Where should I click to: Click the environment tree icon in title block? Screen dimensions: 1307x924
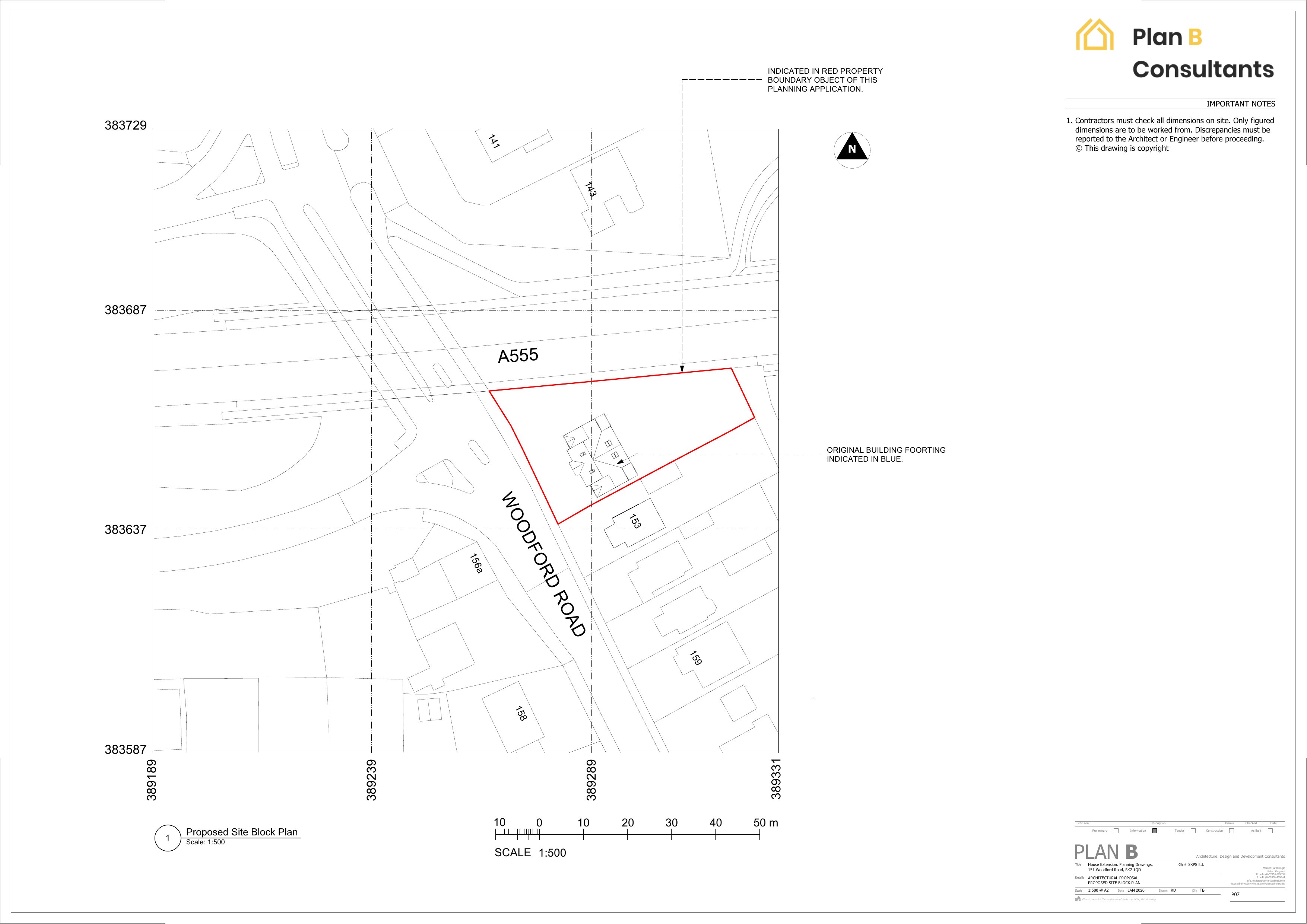pos(1078,899)
